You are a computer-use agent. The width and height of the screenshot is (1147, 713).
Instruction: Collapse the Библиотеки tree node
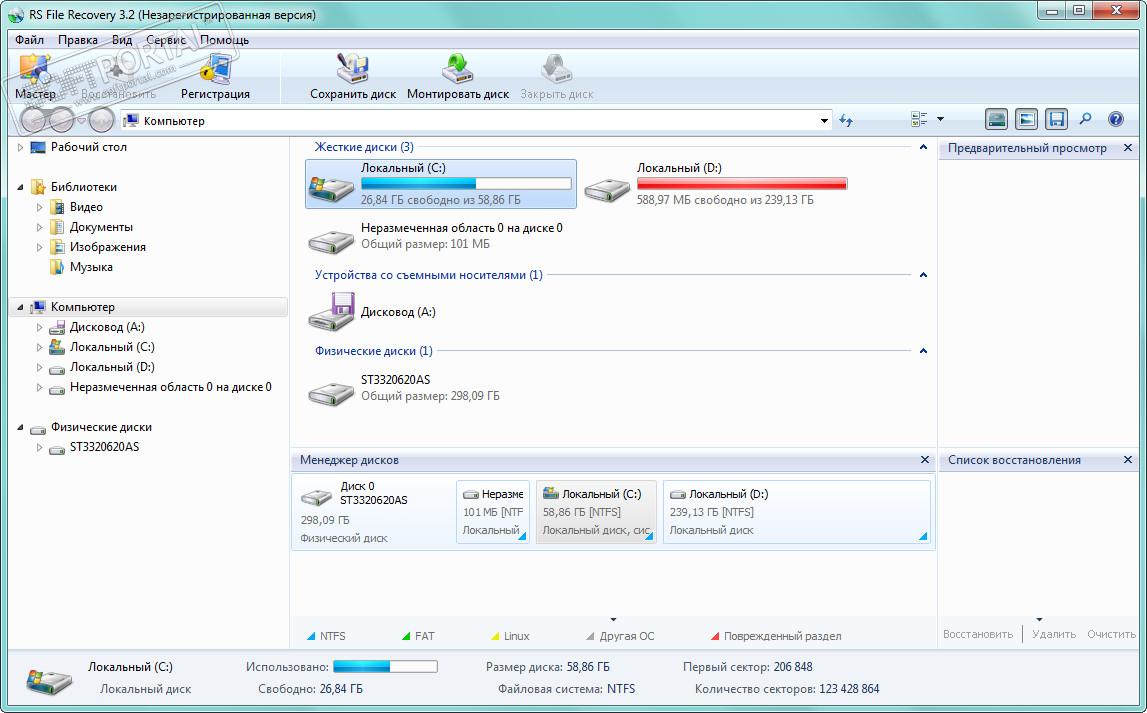click(x=20, y=187)
